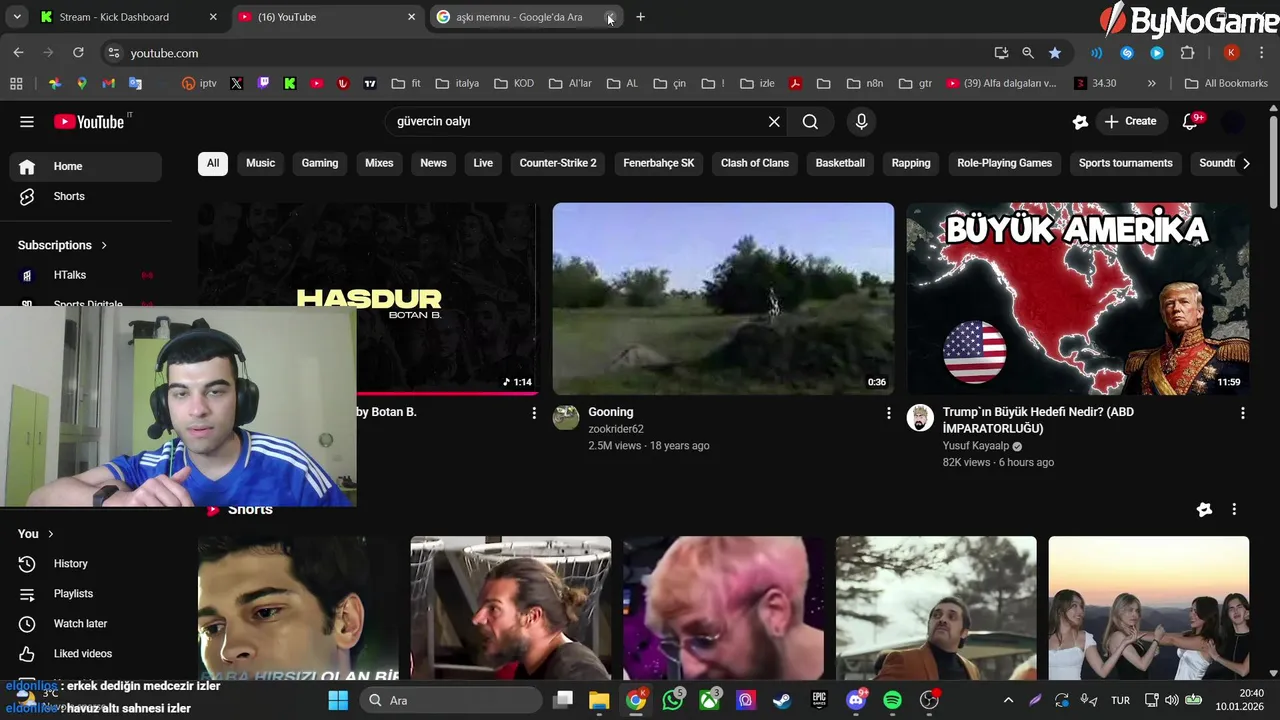The width and height of the screenshot is (1280, 720).
Task: Select the Fenerbahçe SK chip
Action: 659,163
